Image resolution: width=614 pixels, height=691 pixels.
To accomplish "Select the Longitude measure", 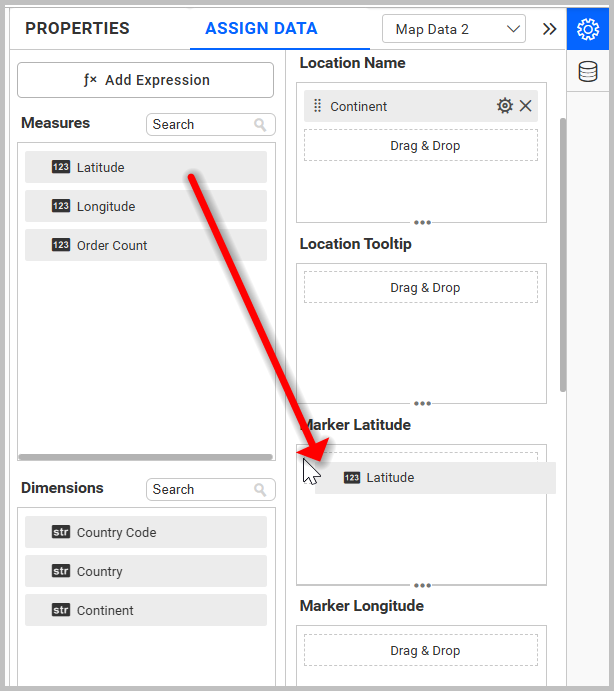I will (146, 206).
